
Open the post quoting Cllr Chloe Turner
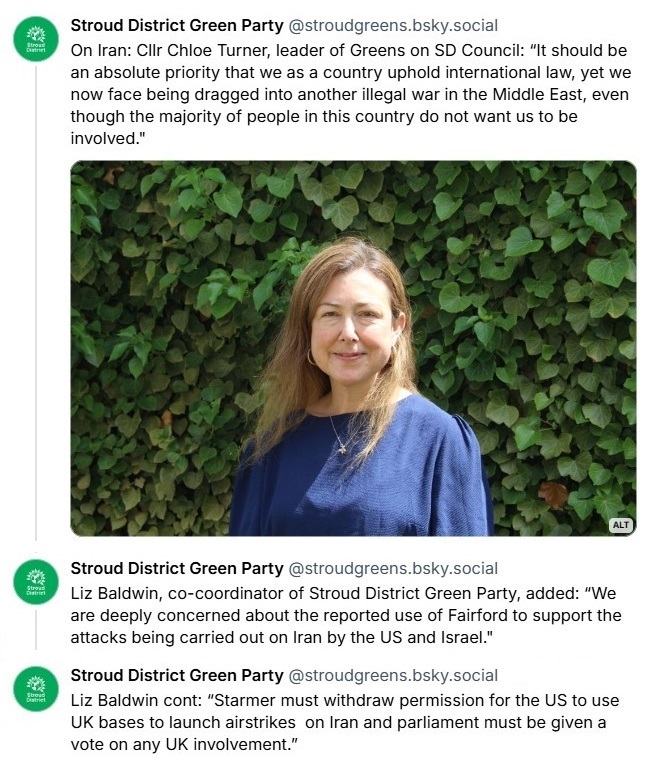[x=350, y=95]
